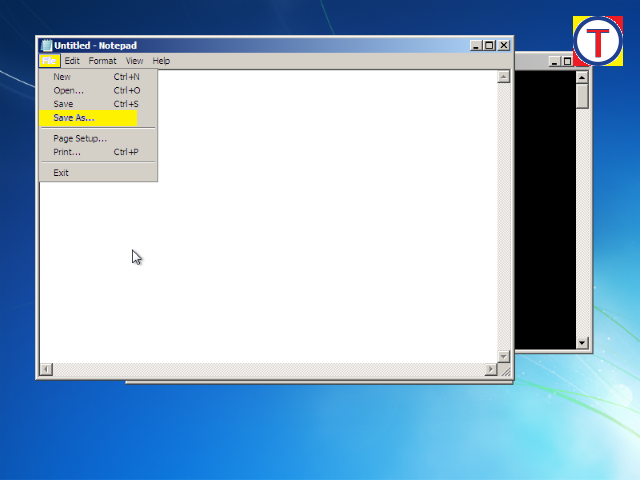Choose Print... from the File menu
Viewport: 640px width, 480px height.
(98, 152)
